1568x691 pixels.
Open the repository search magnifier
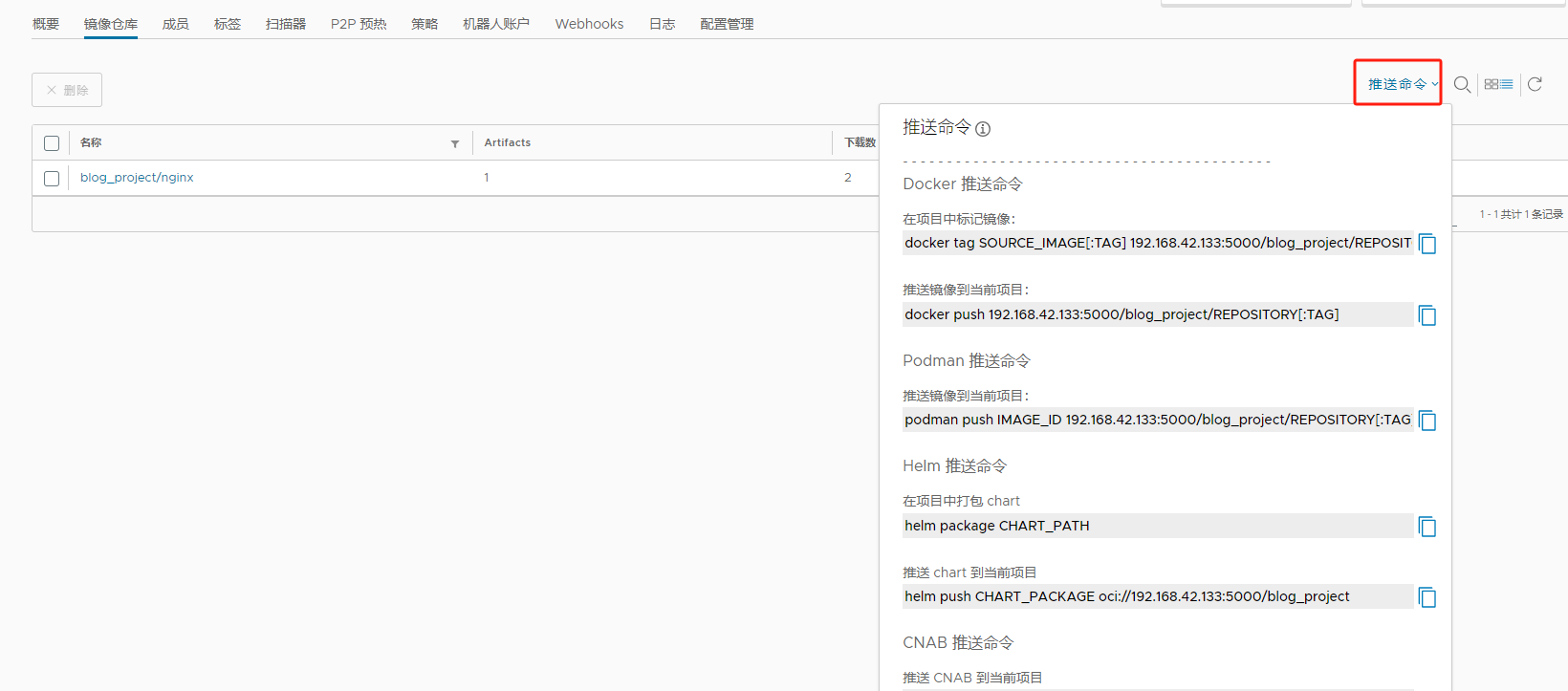(x=1462, y=84)
